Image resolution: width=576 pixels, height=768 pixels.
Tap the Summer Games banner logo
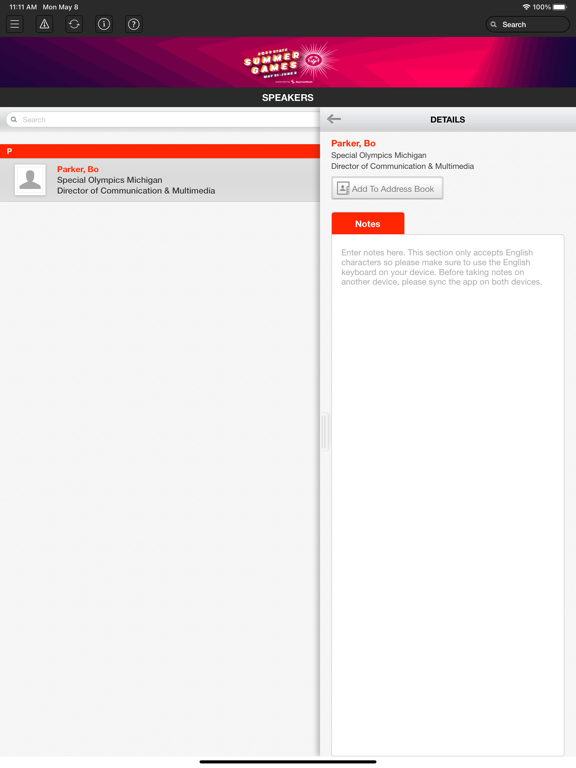290,63
